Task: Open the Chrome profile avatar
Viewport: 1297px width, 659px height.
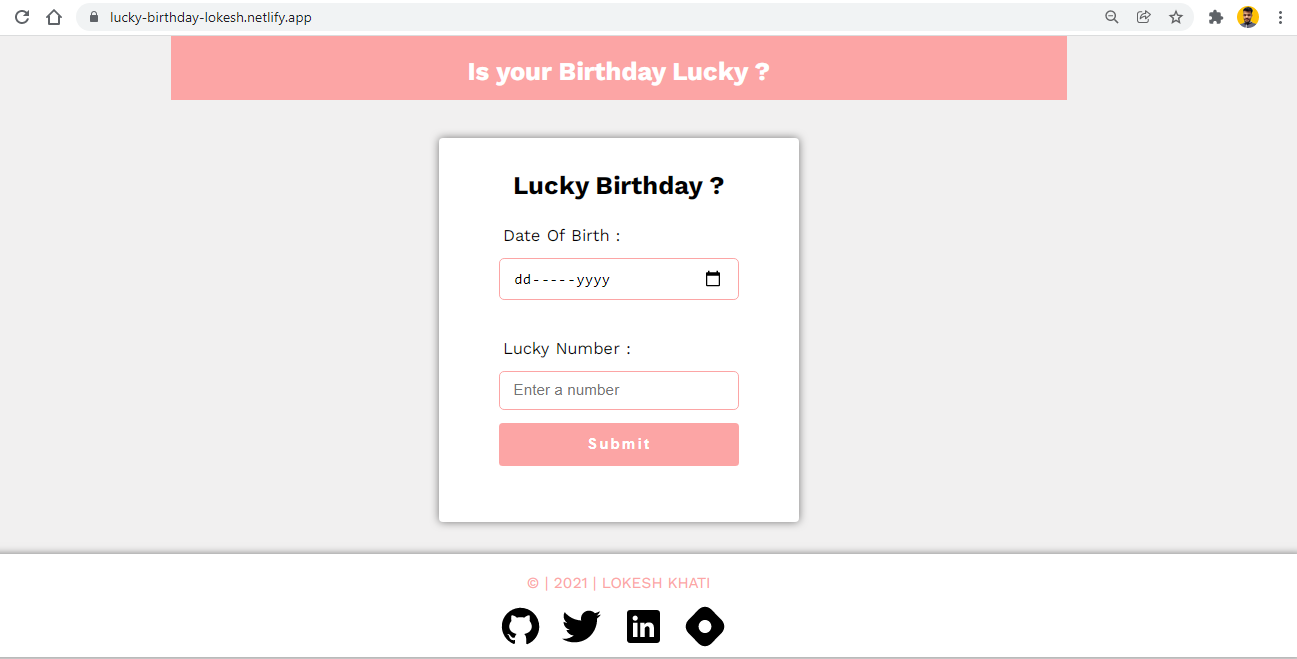Action: pos(1248,17)
